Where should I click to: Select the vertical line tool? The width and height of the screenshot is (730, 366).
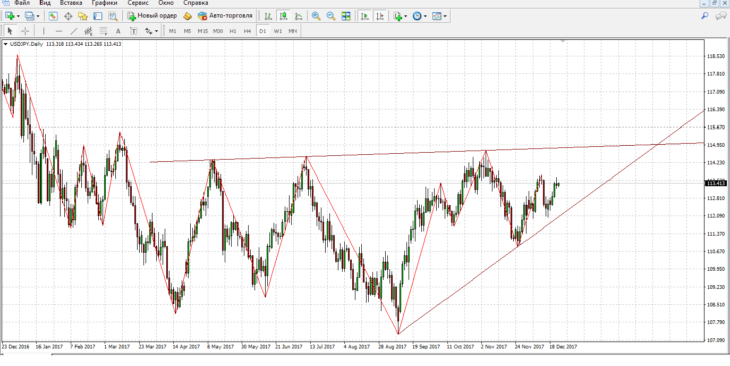pyautogui.click(x=44, y=31)
